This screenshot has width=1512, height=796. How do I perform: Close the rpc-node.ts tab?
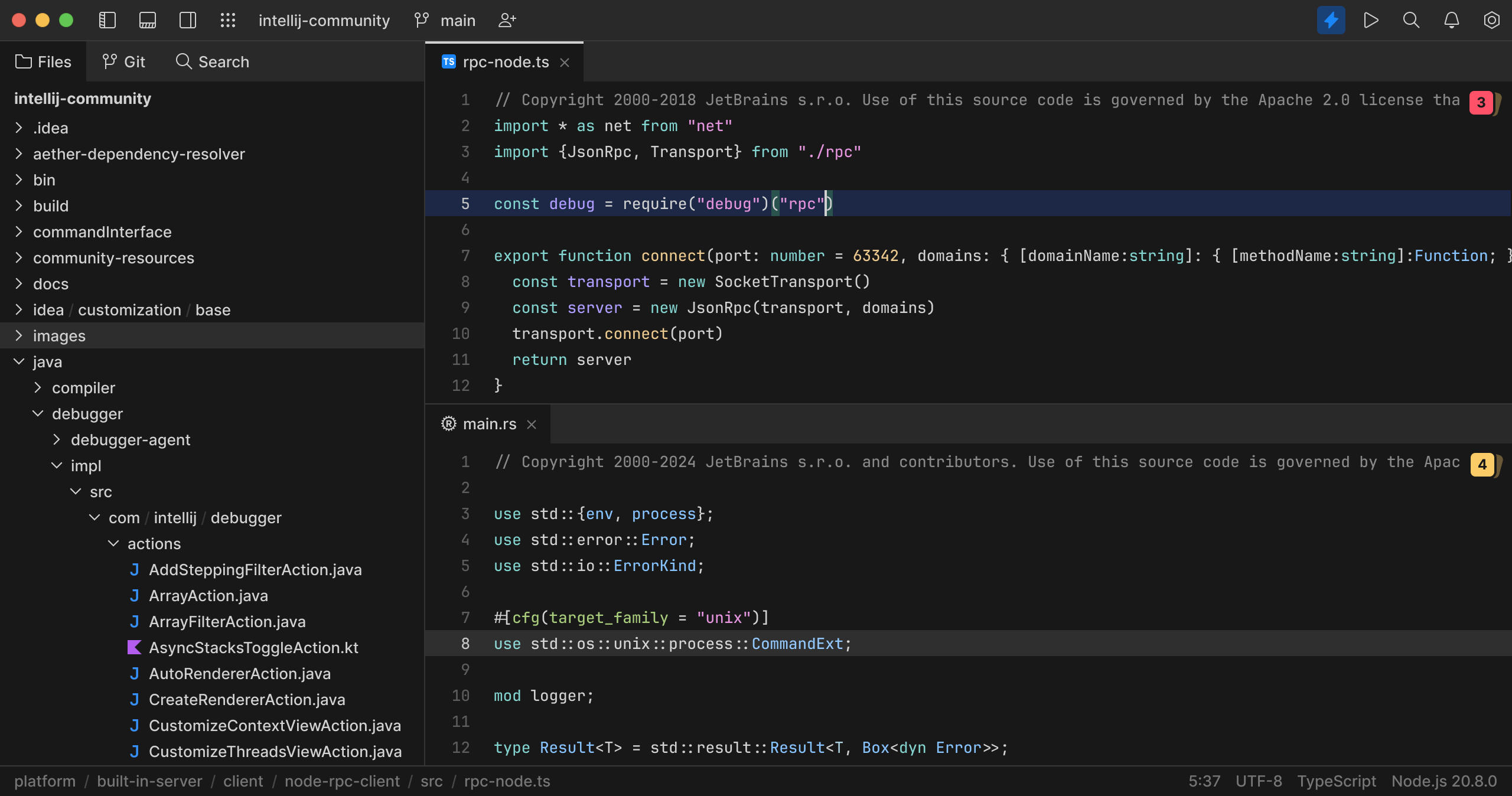coord(565,62)
